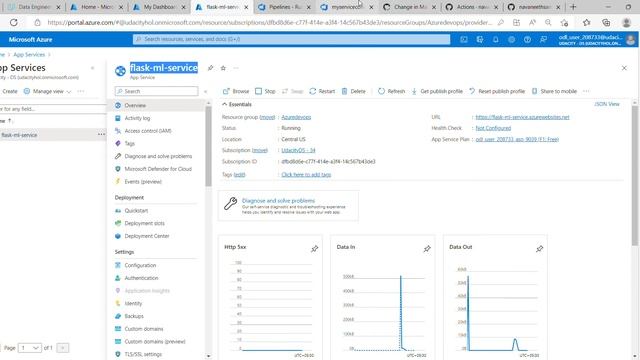Focus the resource menu Search field
This screenshot has height=360, width=640.
click(156, 91)
